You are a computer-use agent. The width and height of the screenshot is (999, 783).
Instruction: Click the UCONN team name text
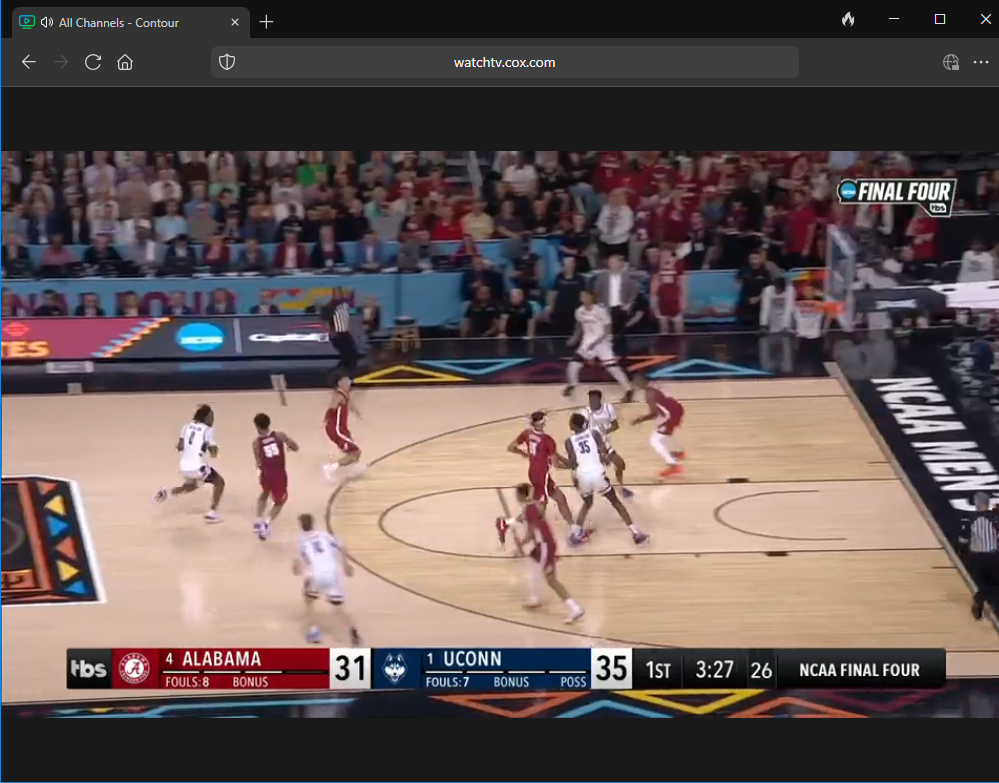pyautogui.click(x=472, y=659)
